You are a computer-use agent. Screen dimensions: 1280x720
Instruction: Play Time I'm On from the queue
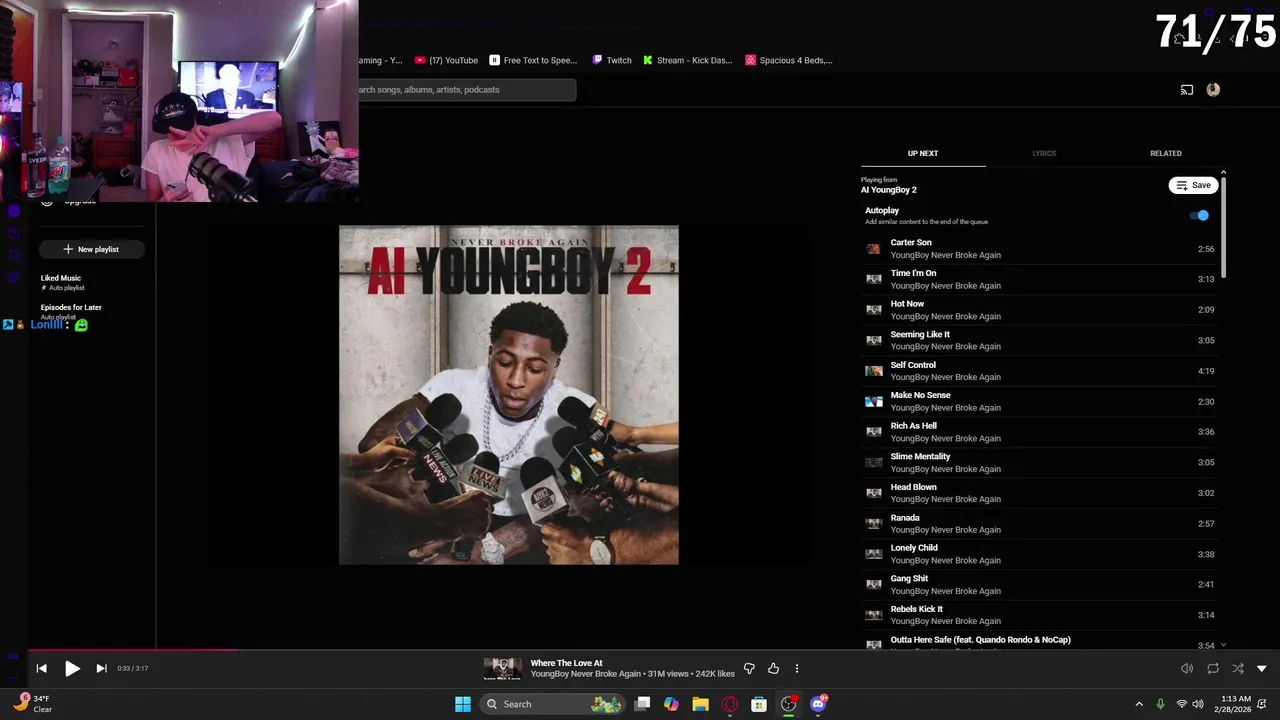coord(1040,279)
